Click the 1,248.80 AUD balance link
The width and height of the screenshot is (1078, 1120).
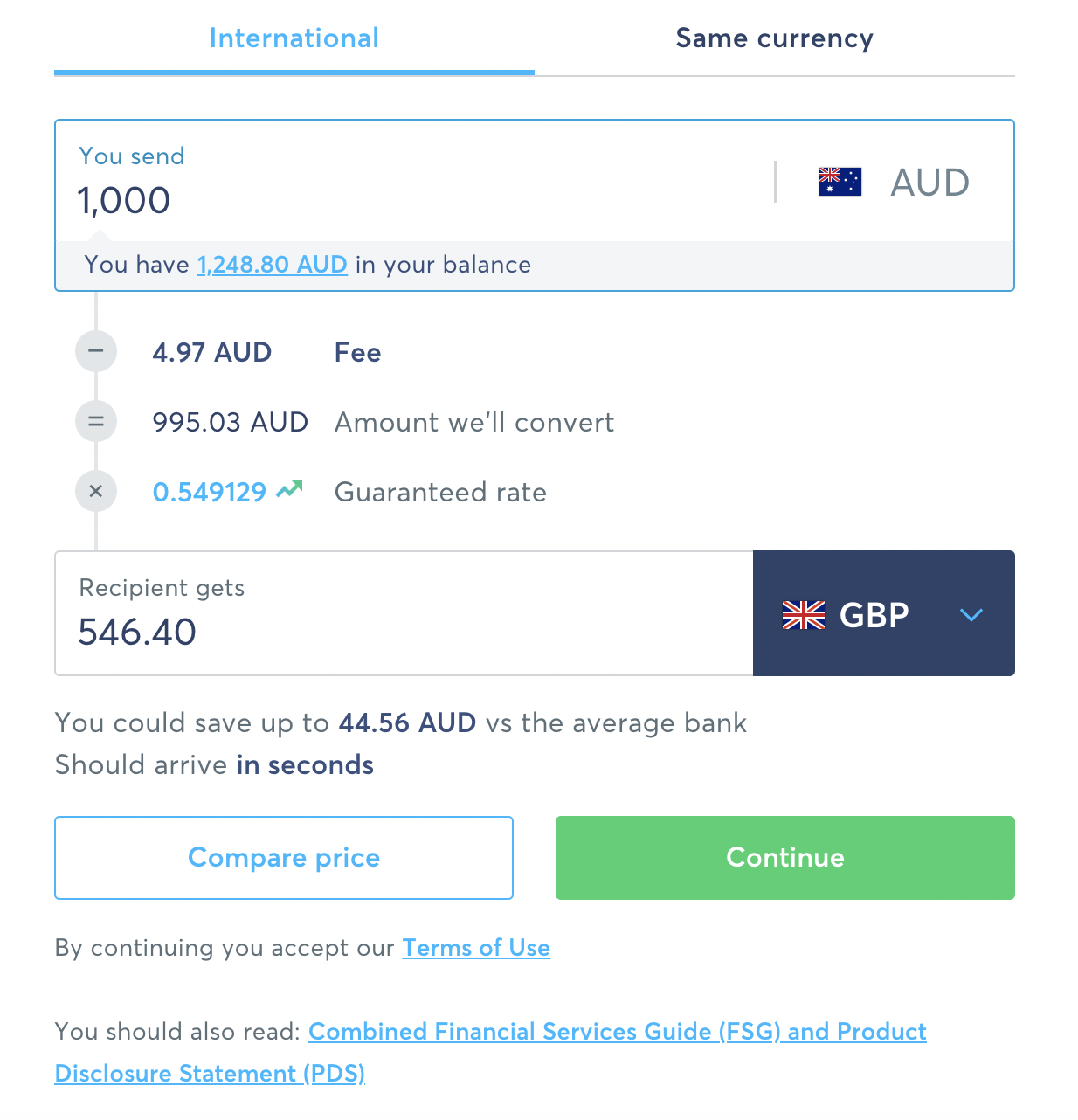tap(273, 265)
